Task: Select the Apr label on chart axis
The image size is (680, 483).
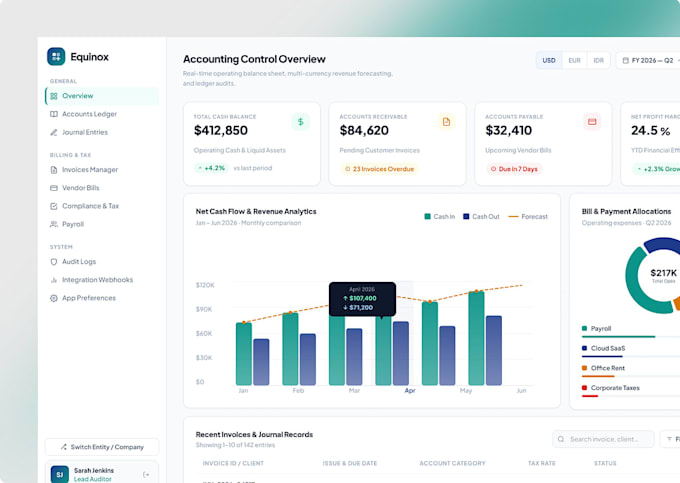Action: coord(410,391)
